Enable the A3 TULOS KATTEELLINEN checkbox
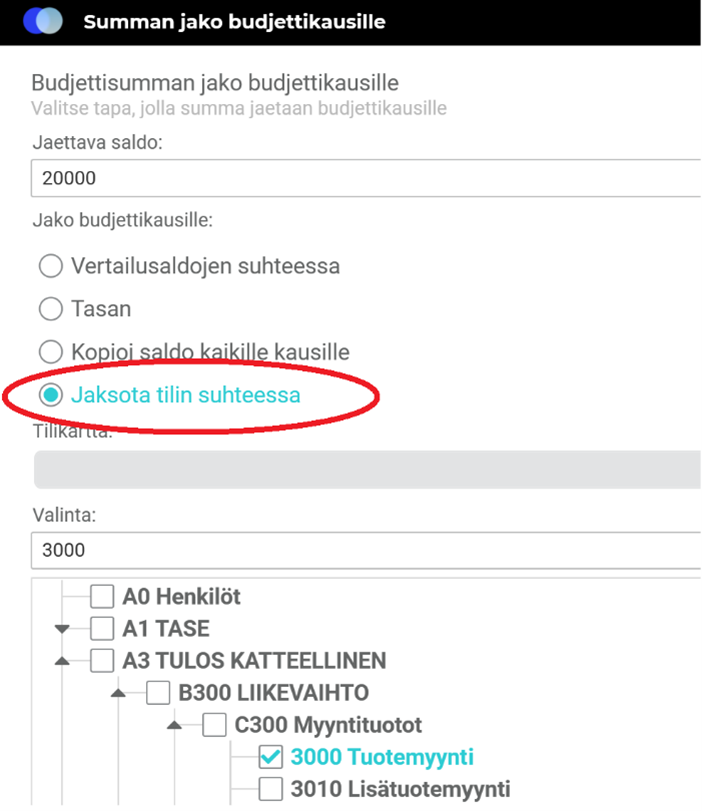The image size is (702, 811). [x=102, y=661]
